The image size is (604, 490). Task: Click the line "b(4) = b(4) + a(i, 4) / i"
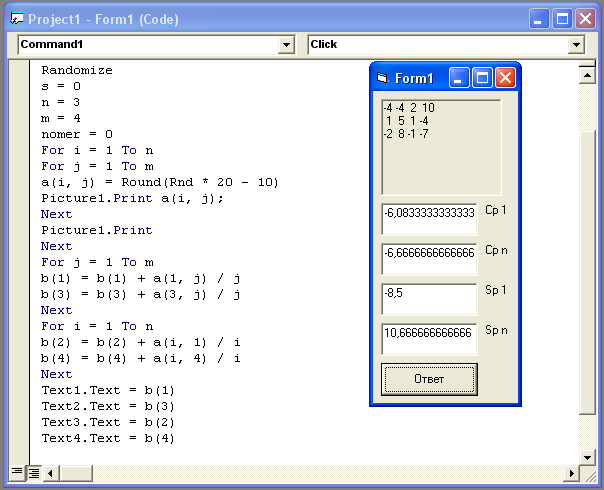click(141, 359)
